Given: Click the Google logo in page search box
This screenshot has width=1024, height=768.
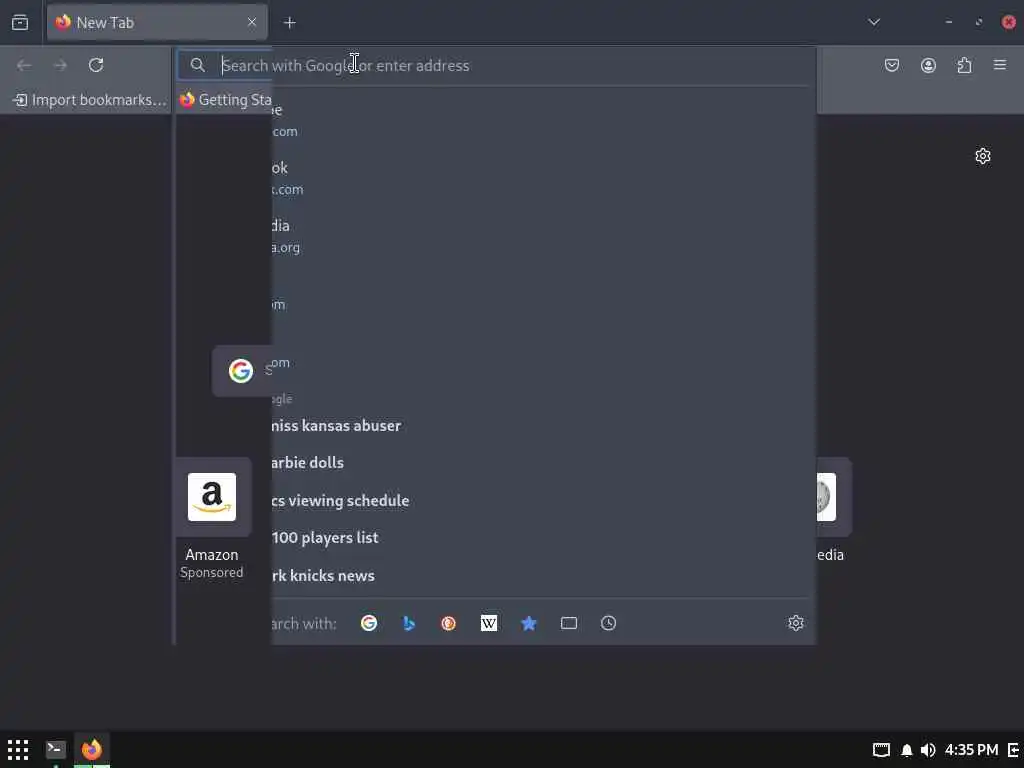Looking at the screenshot, I should point(241,371).
